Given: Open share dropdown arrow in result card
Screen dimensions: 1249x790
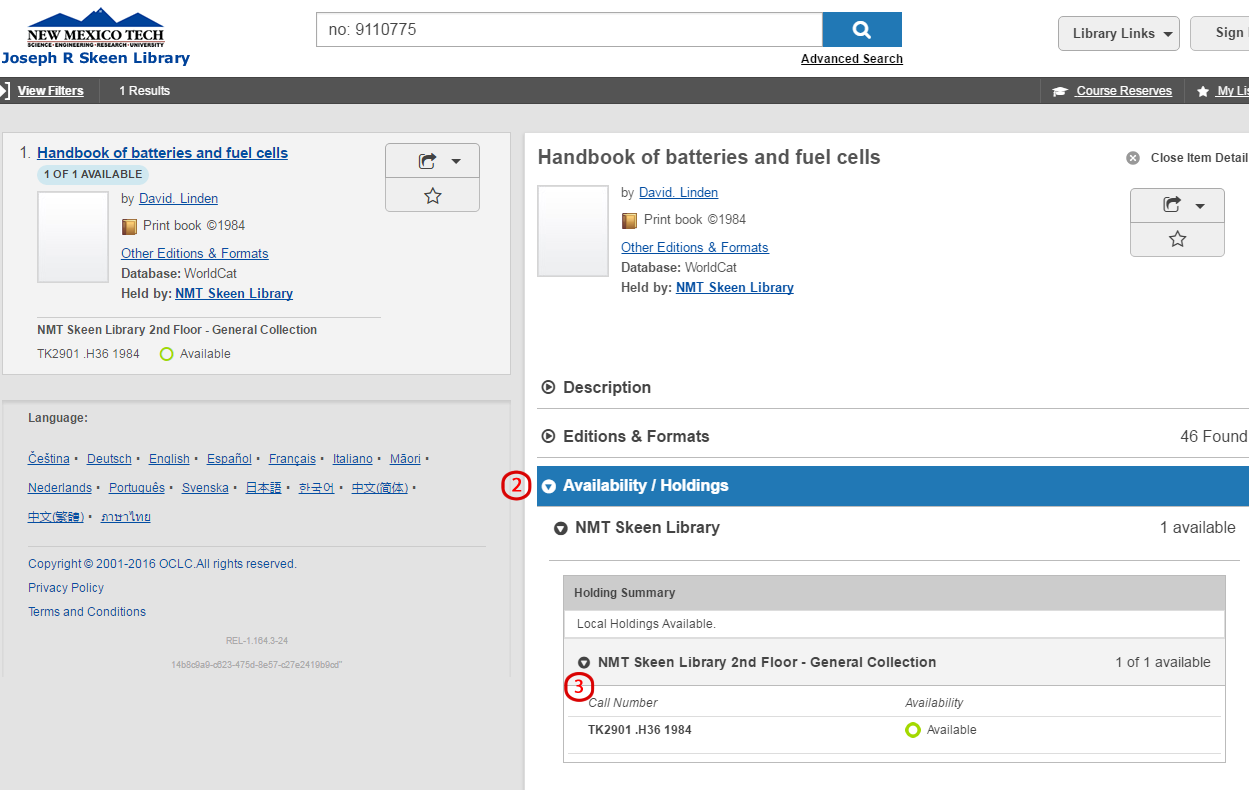Looking at the screenshot, I should click(x=456, y=161).
